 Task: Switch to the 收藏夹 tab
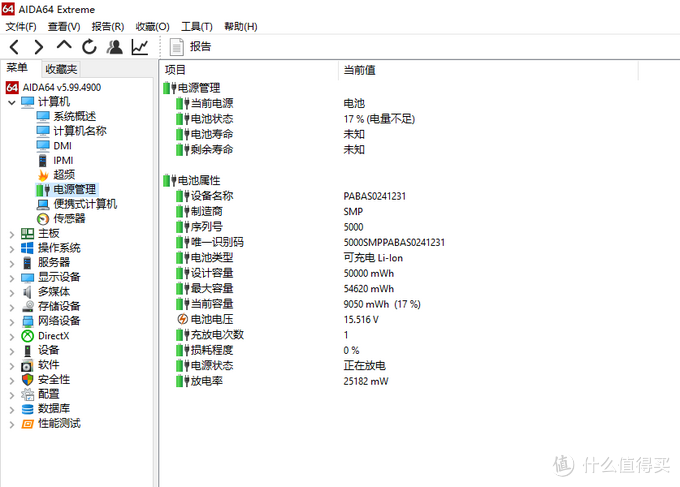tap(61, 69)
